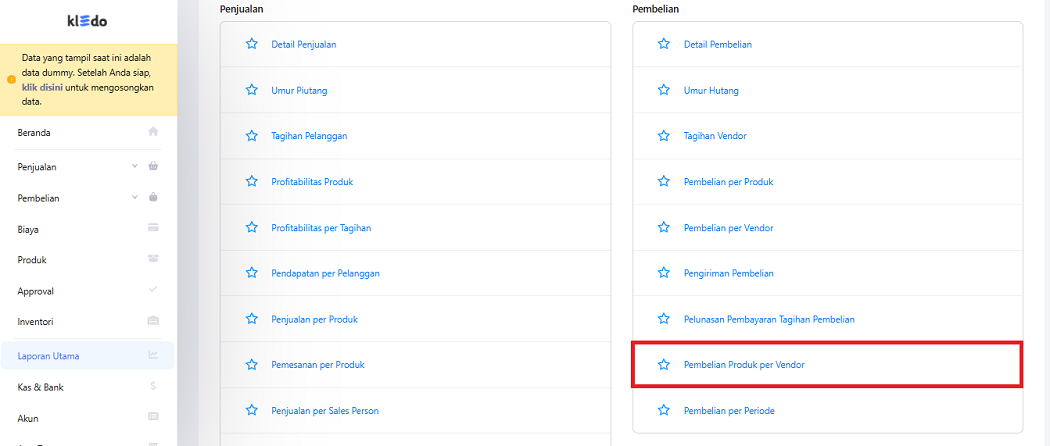
Task: Open the Profitabilitas Produk report
Action: [312, 182]
